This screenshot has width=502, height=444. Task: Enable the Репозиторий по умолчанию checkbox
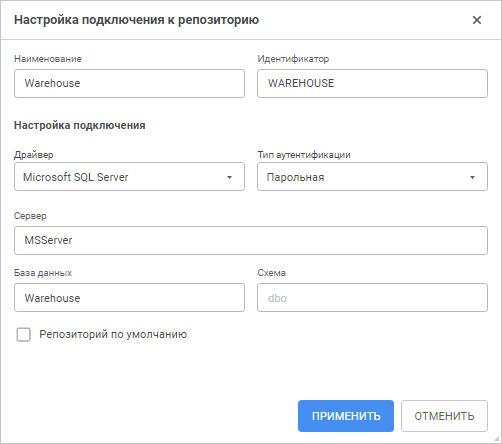pos(24,334)
